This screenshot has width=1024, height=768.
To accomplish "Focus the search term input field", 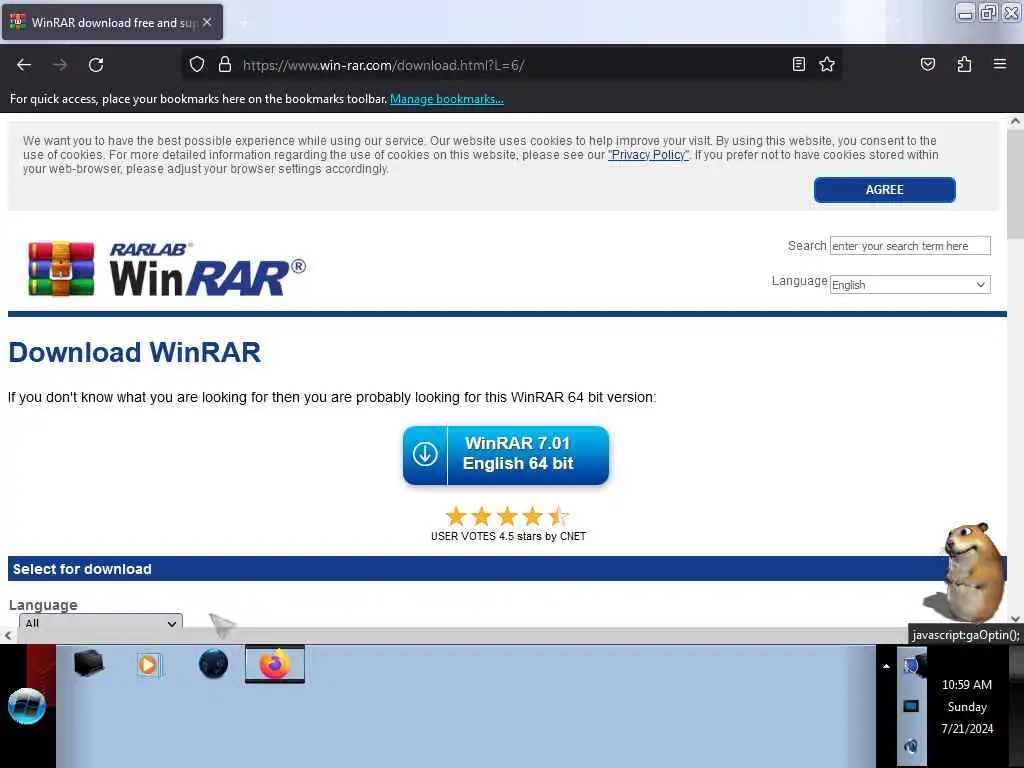I will pos(910,246).
